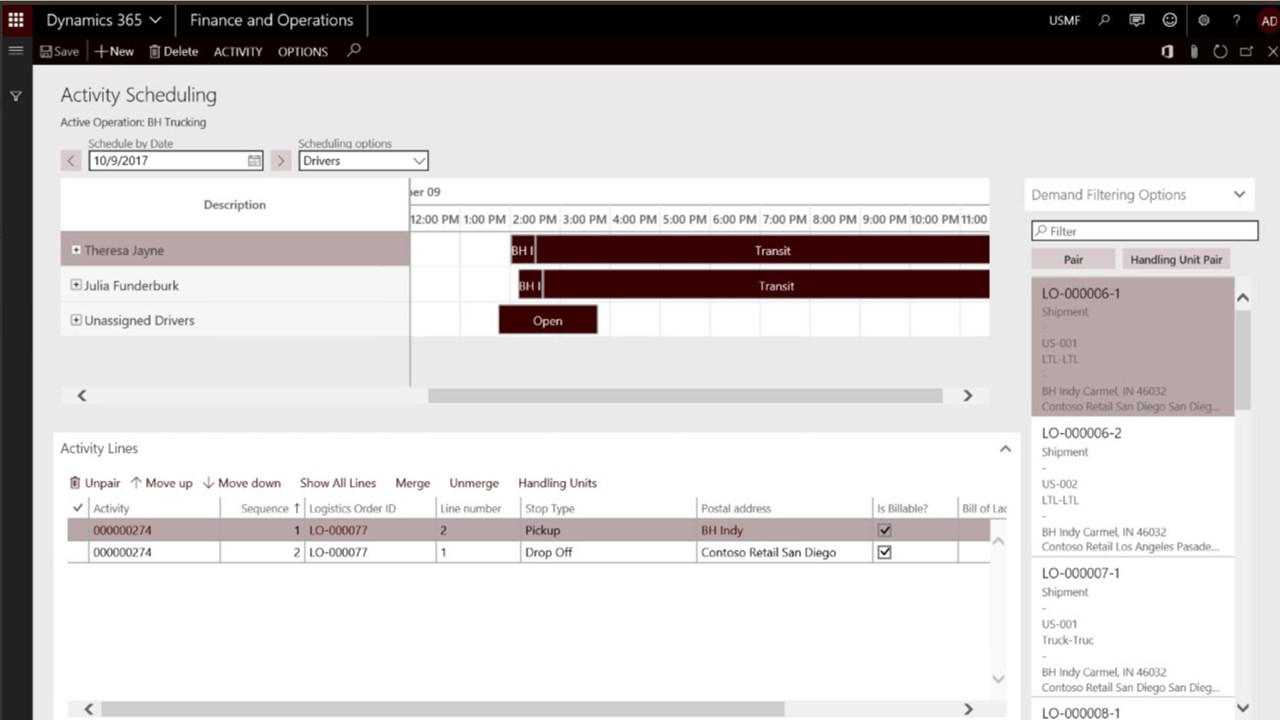The width and height of the screenshot is (1280, 720).
Task: Click the New button
Action: coord(115,51)
